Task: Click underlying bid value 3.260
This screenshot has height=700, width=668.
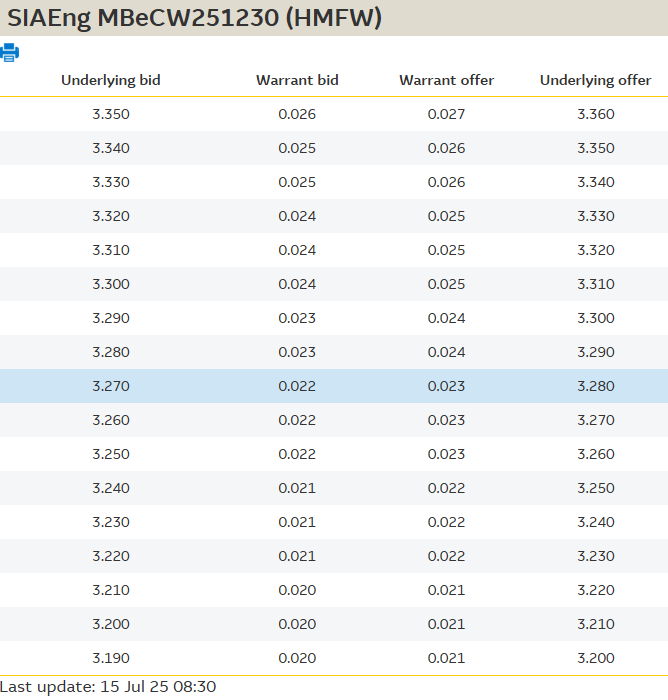Action: [111, 420]
